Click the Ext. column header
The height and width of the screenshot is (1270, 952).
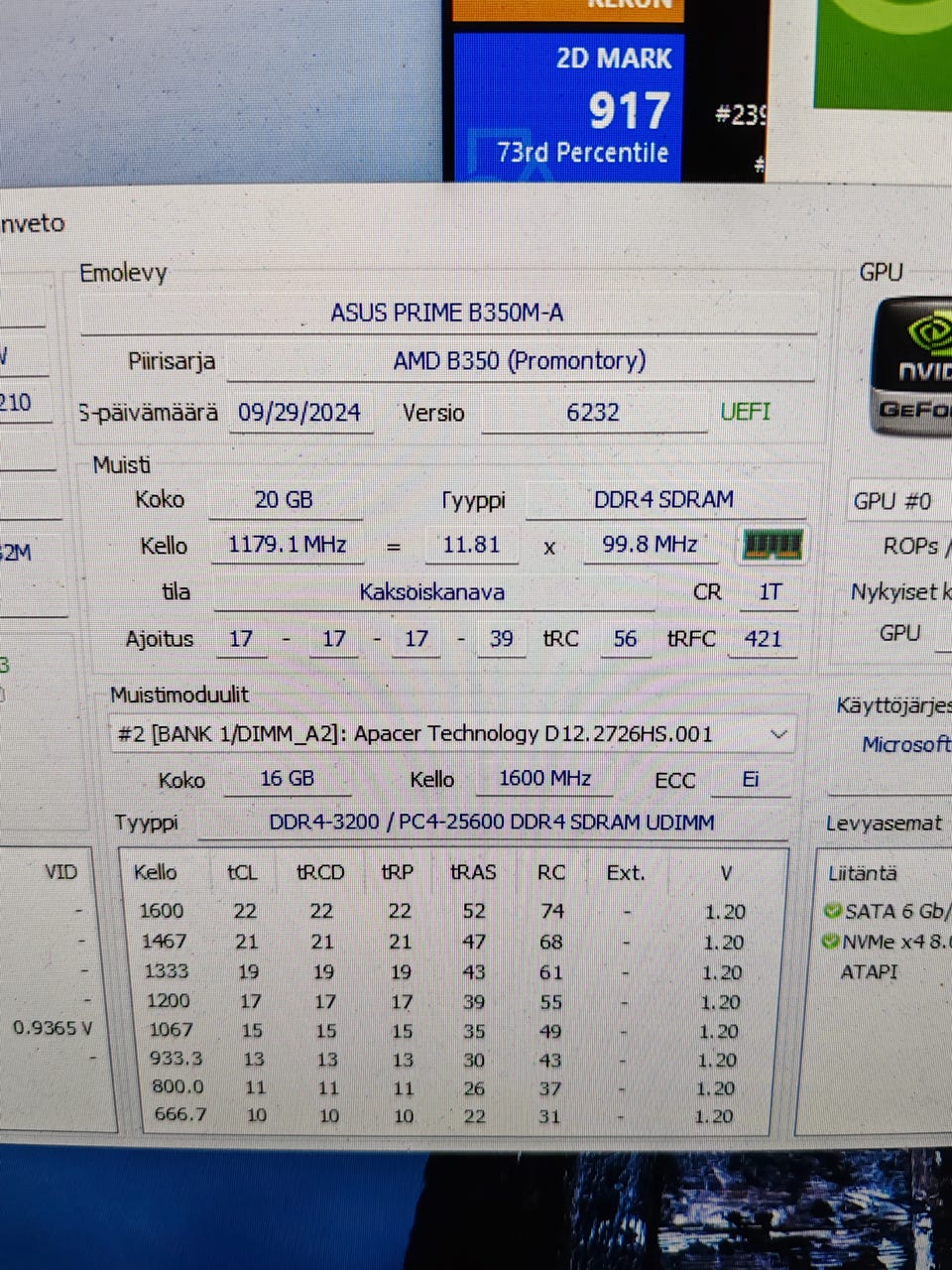click(626, 873)
